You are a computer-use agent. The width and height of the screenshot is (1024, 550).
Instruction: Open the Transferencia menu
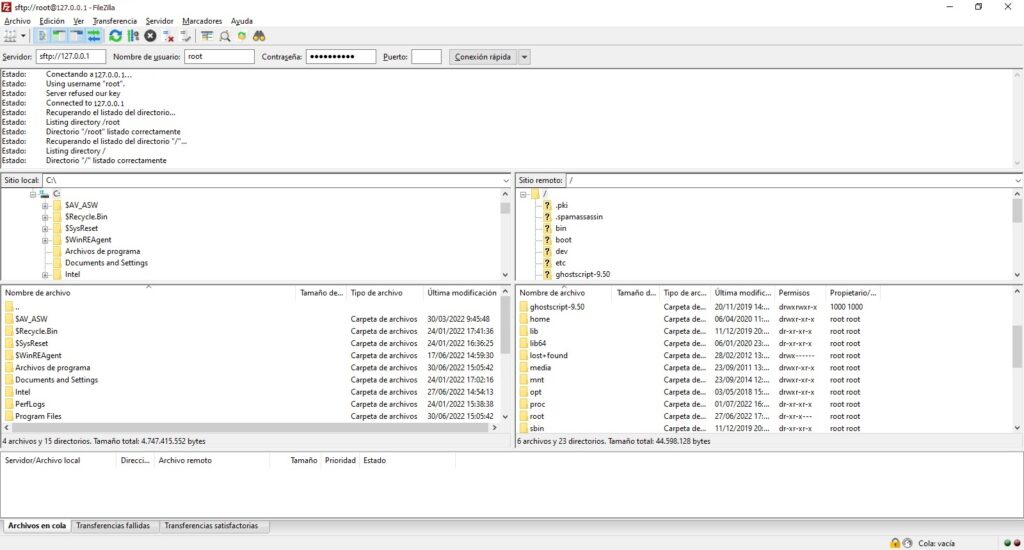[x=114, y=21]
